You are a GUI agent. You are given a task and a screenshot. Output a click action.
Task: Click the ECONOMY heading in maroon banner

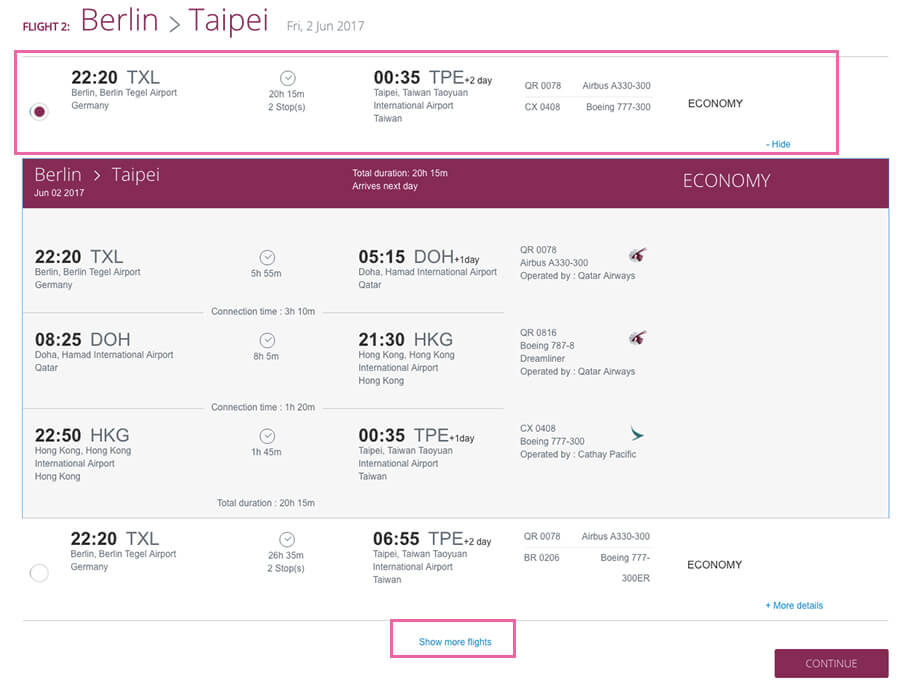pos(726,181)
